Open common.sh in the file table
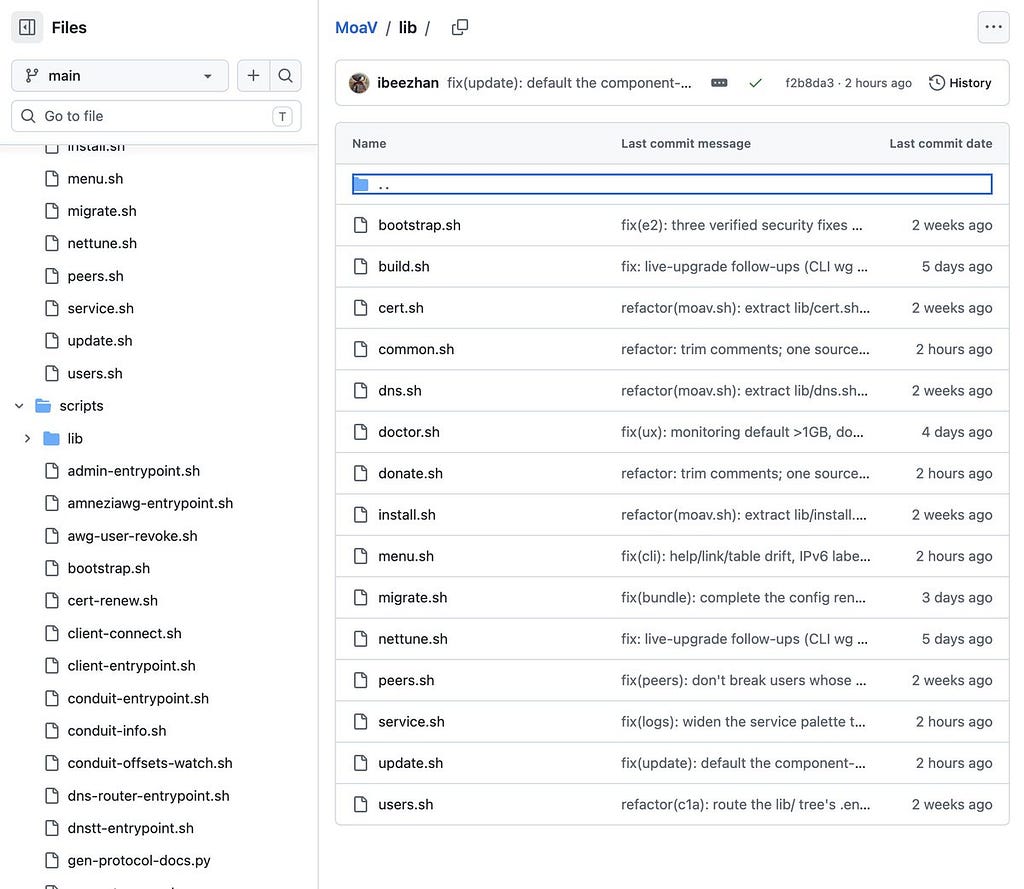This screenshot has height=889, width=1024. click(416, 349)
